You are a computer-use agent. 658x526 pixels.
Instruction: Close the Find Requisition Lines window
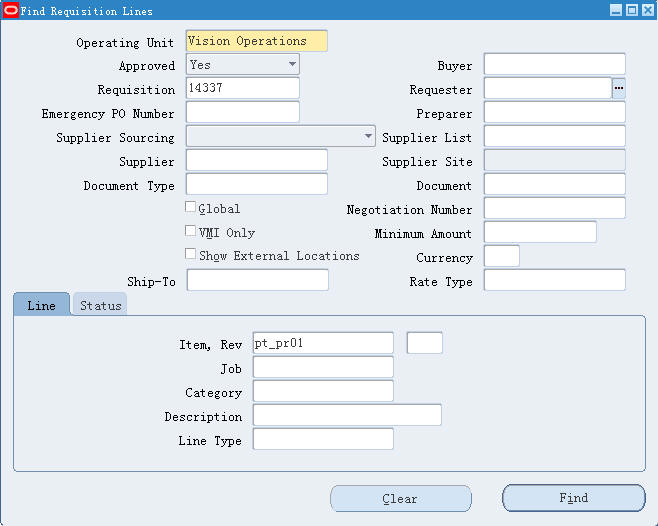point(648,10)
